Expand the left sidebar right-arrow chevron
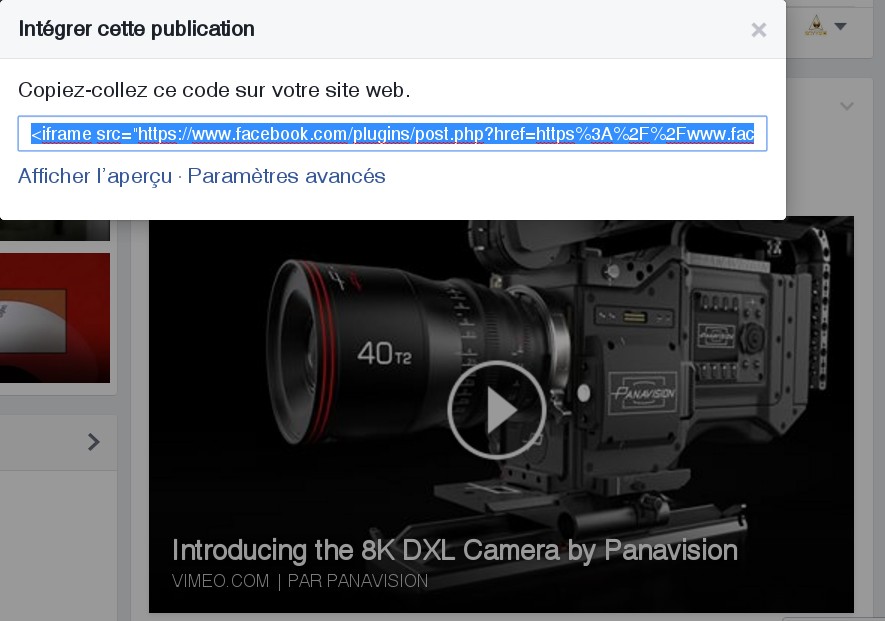Screen dimensions: 885x621 pos(94,442)
